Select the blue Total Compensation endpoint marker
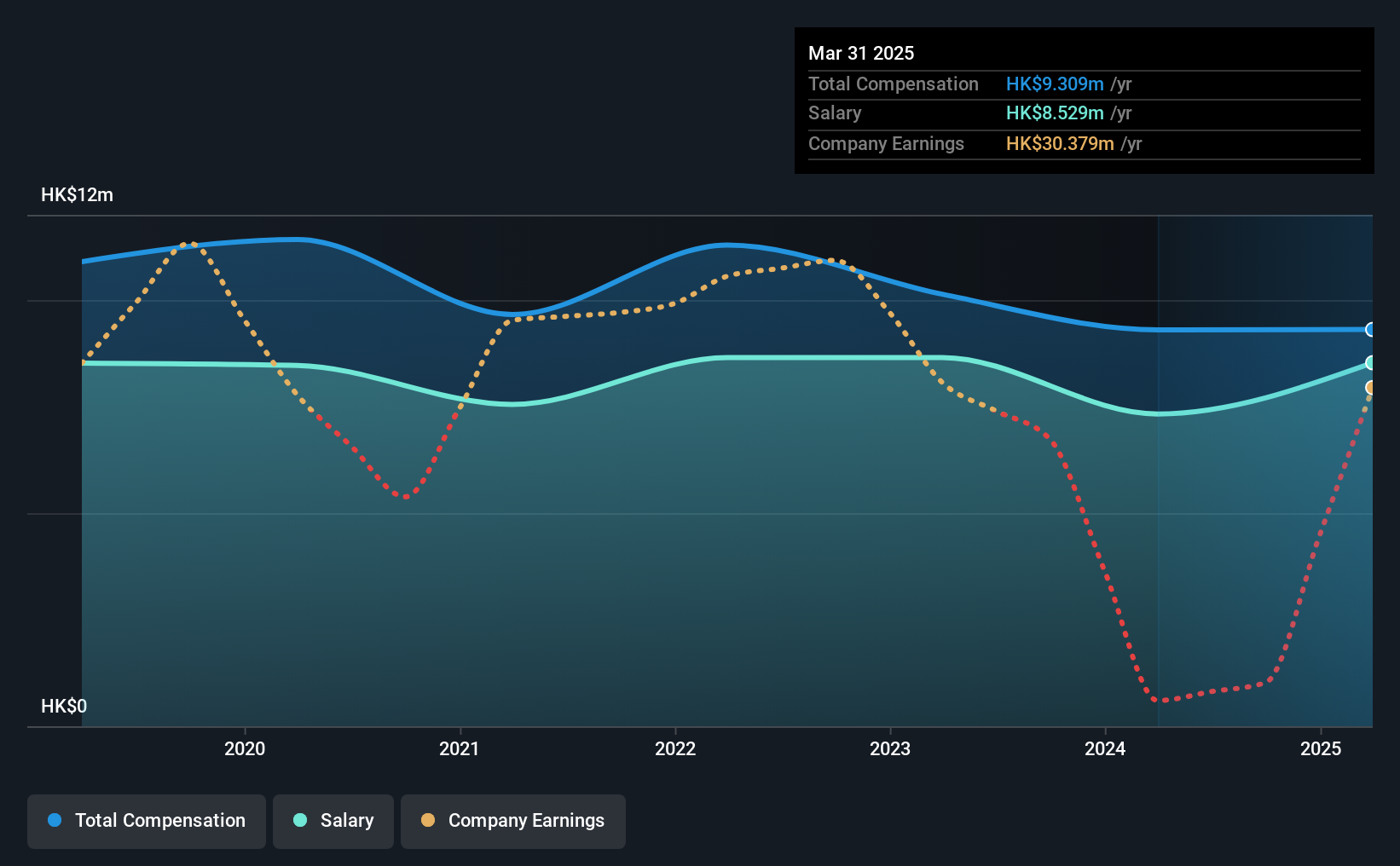This screenshot has width=1400, height=866. click(x=1371, y=330)
